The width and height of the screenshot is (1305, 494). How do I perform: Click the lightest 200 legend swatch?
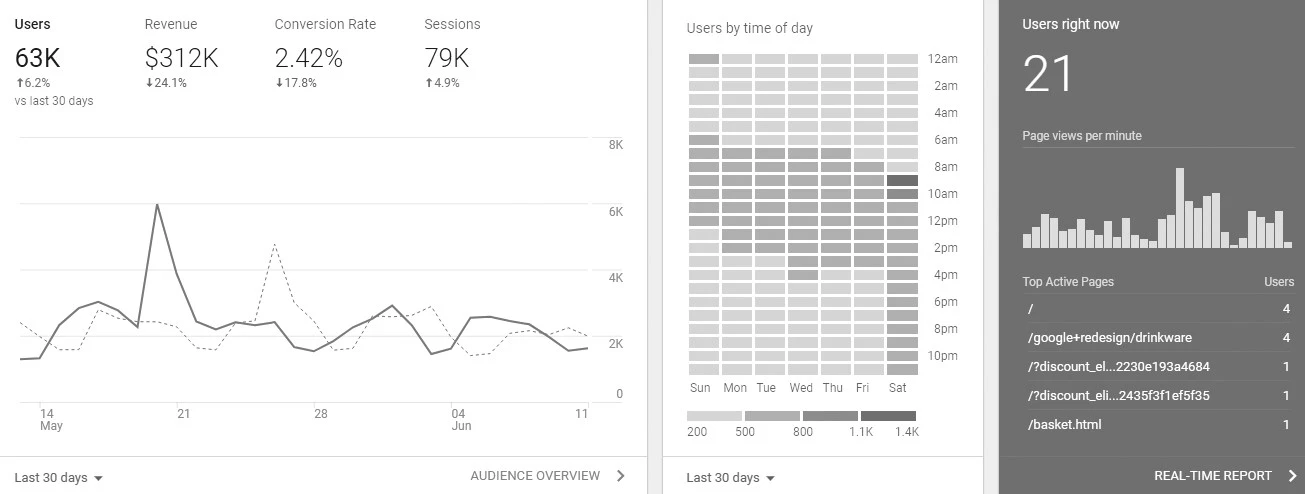pos(714,416)
